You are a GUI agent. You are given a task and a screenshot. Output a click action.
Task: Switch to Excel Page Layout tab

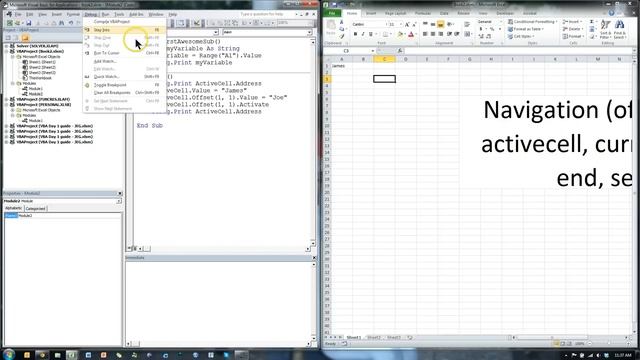coord(395,13)
